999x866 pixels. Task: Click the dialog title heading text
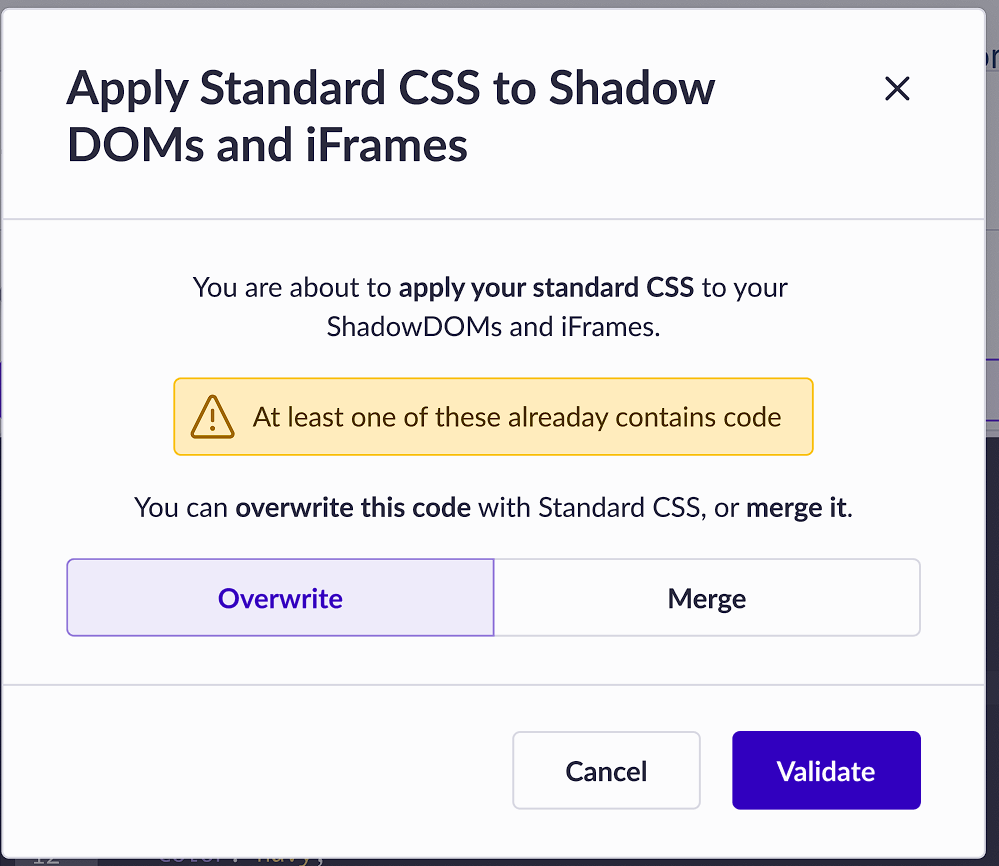coord(391,116)
